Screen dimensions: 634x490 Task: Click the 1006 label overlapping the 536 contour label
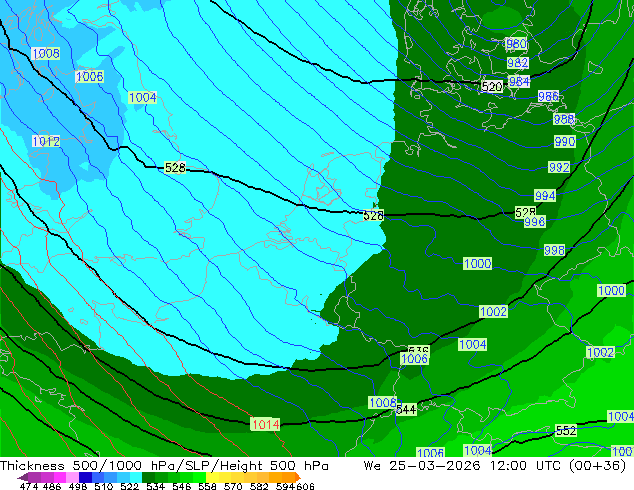[414, 359]
